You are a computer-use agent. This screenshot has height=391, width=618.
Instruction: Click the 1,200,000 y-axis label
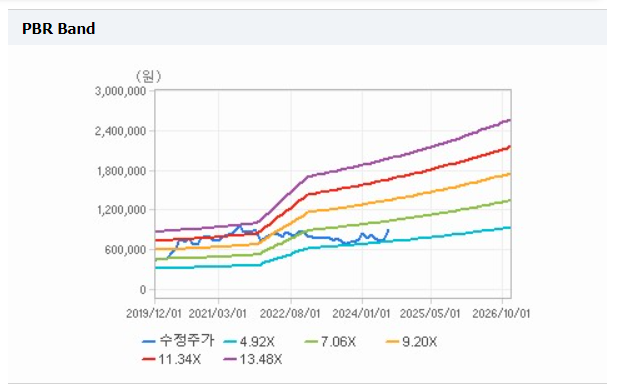coord(121,210)
